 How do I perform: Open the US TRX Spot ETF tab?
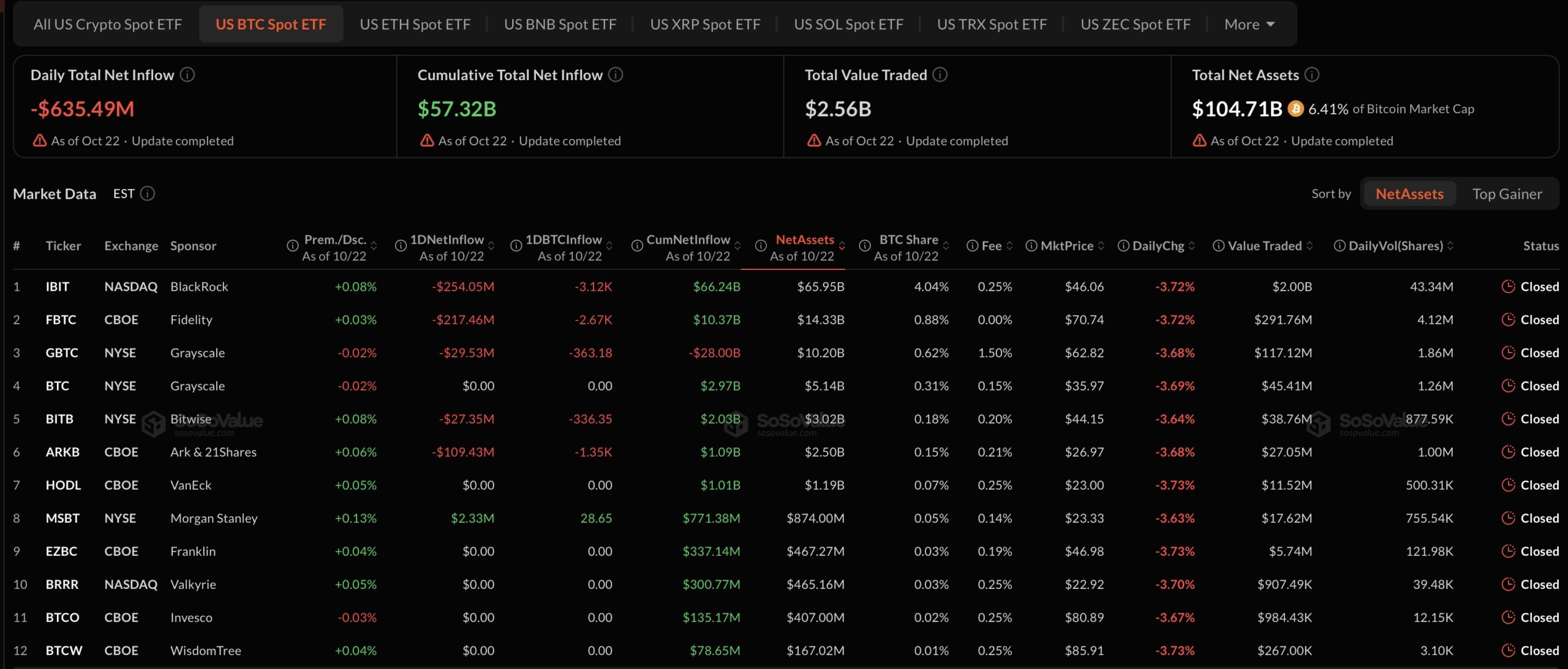tap(992, 24)
